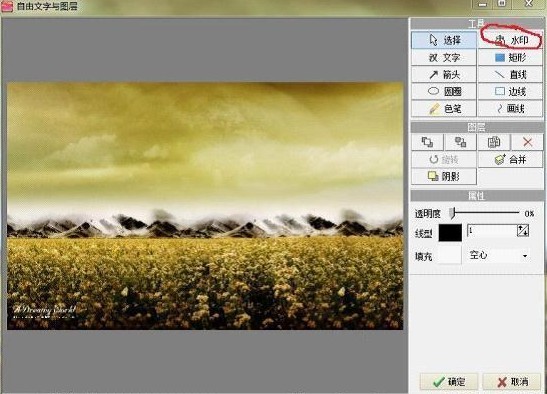The image size is (547, 394).
Task: Confirm with the 确定 button
Action: [x=449, y=382]
